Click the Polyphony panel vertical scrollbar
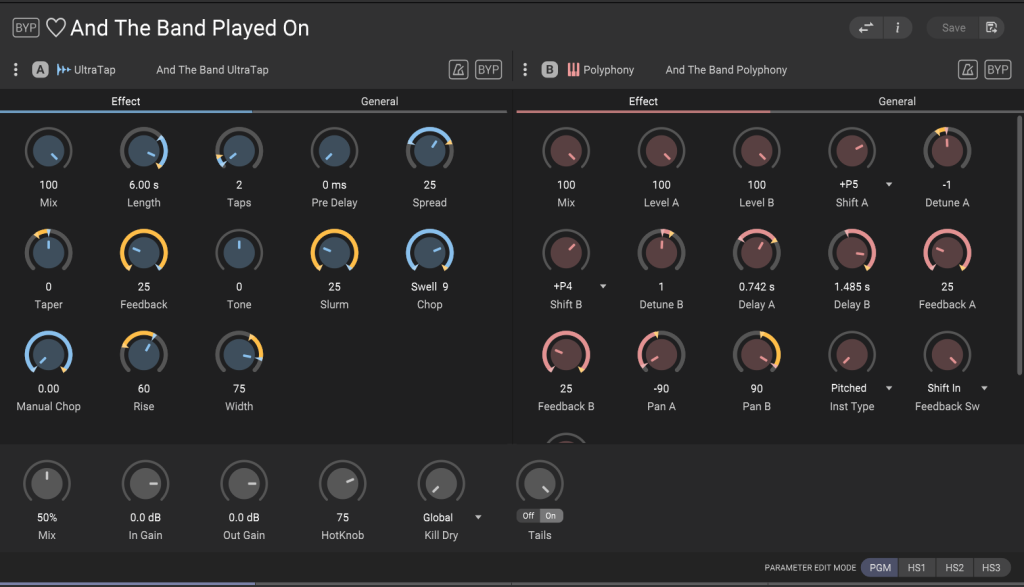 (x=1019, y=246)
